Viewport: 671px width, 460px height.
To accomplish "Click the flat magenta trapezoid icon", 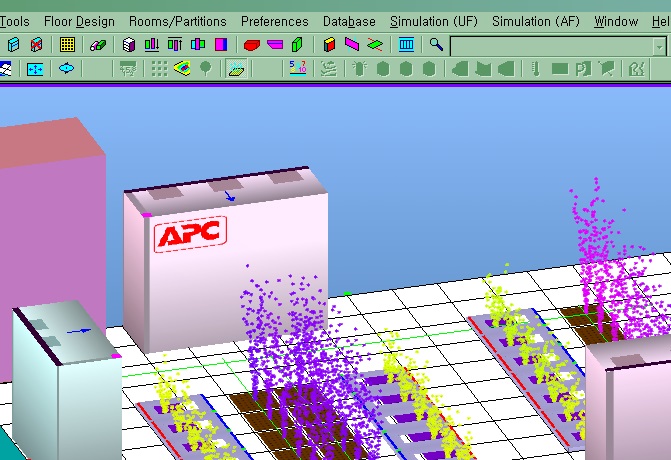I will click(x=275, y=45).
